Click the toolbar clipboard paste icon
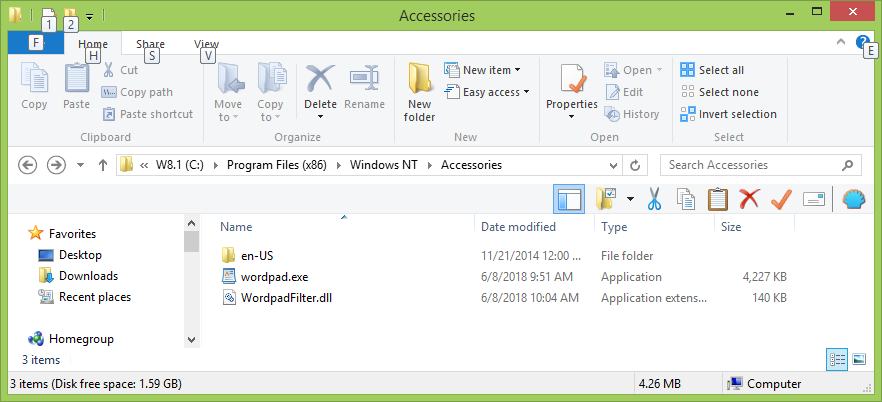This screenshot has height=402, width=882. 718,199
